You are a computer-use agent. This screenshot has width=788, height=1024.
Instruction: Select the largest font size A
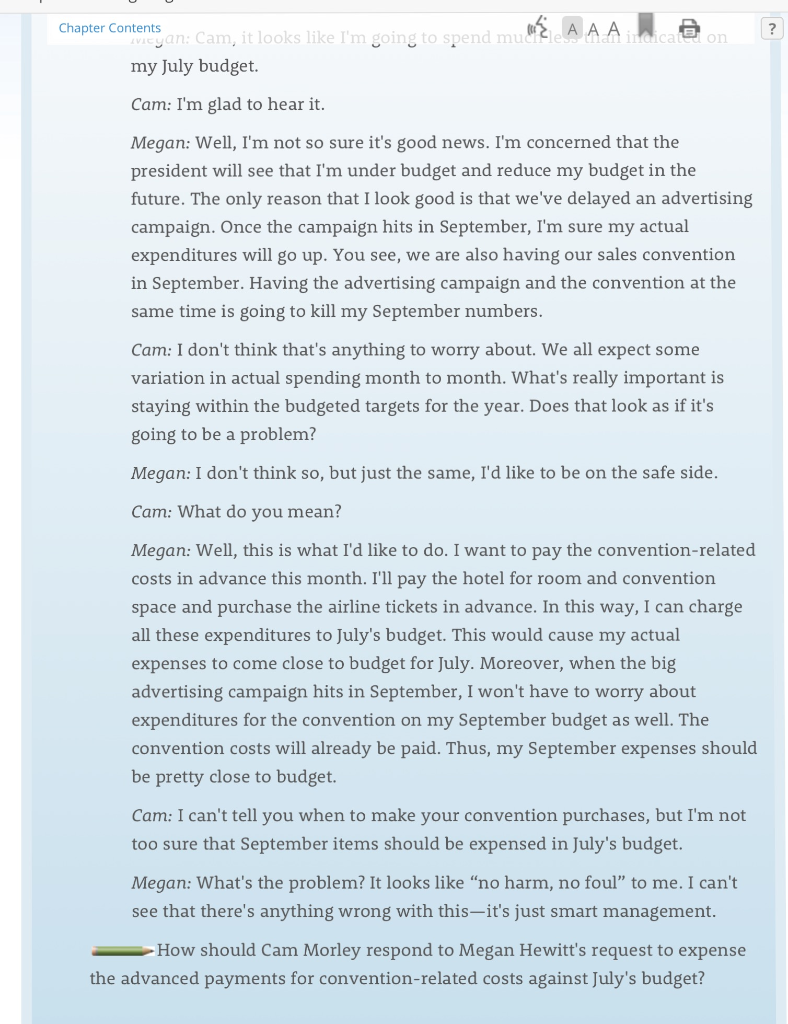click(612, 28)
